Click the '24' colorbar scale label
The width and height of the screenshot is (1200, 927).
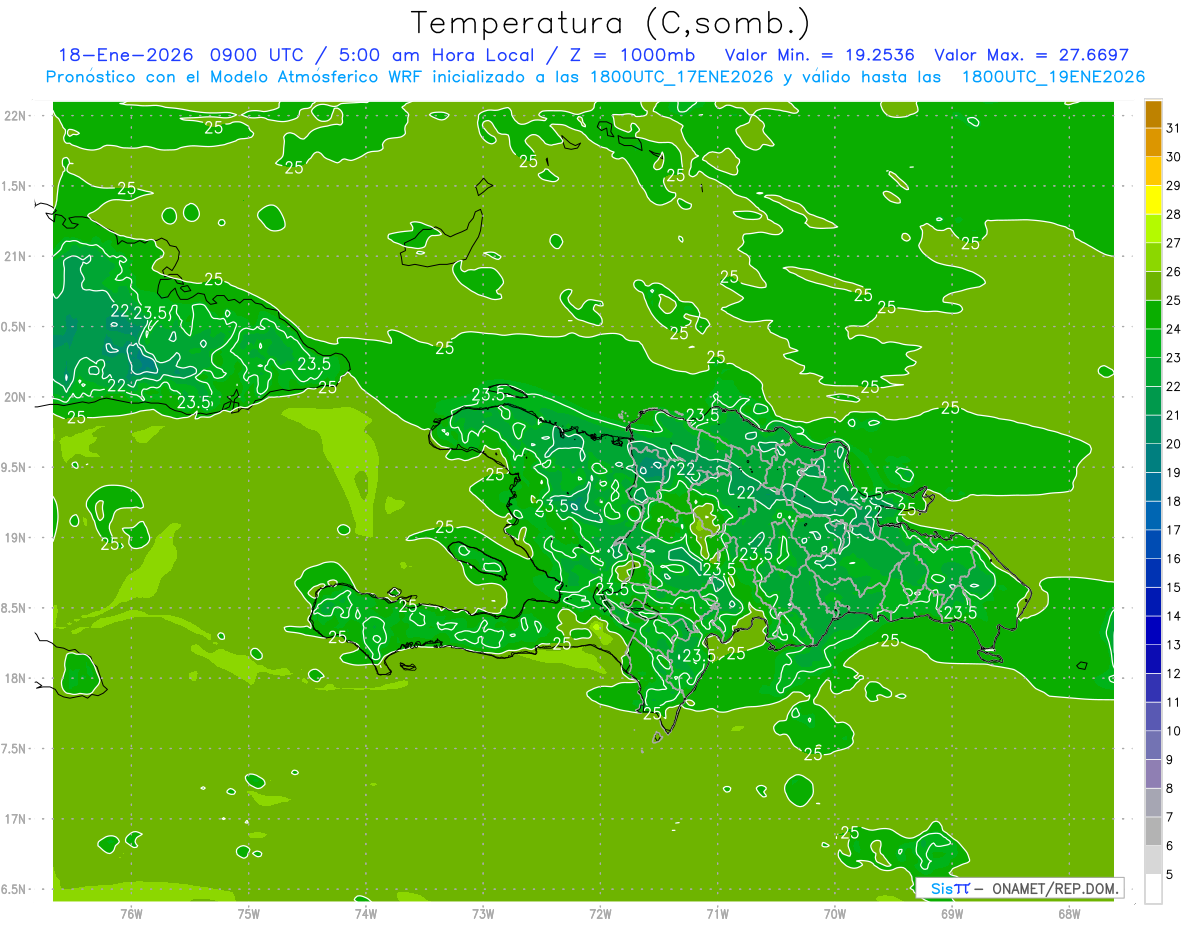click(x=1174, y=329)
